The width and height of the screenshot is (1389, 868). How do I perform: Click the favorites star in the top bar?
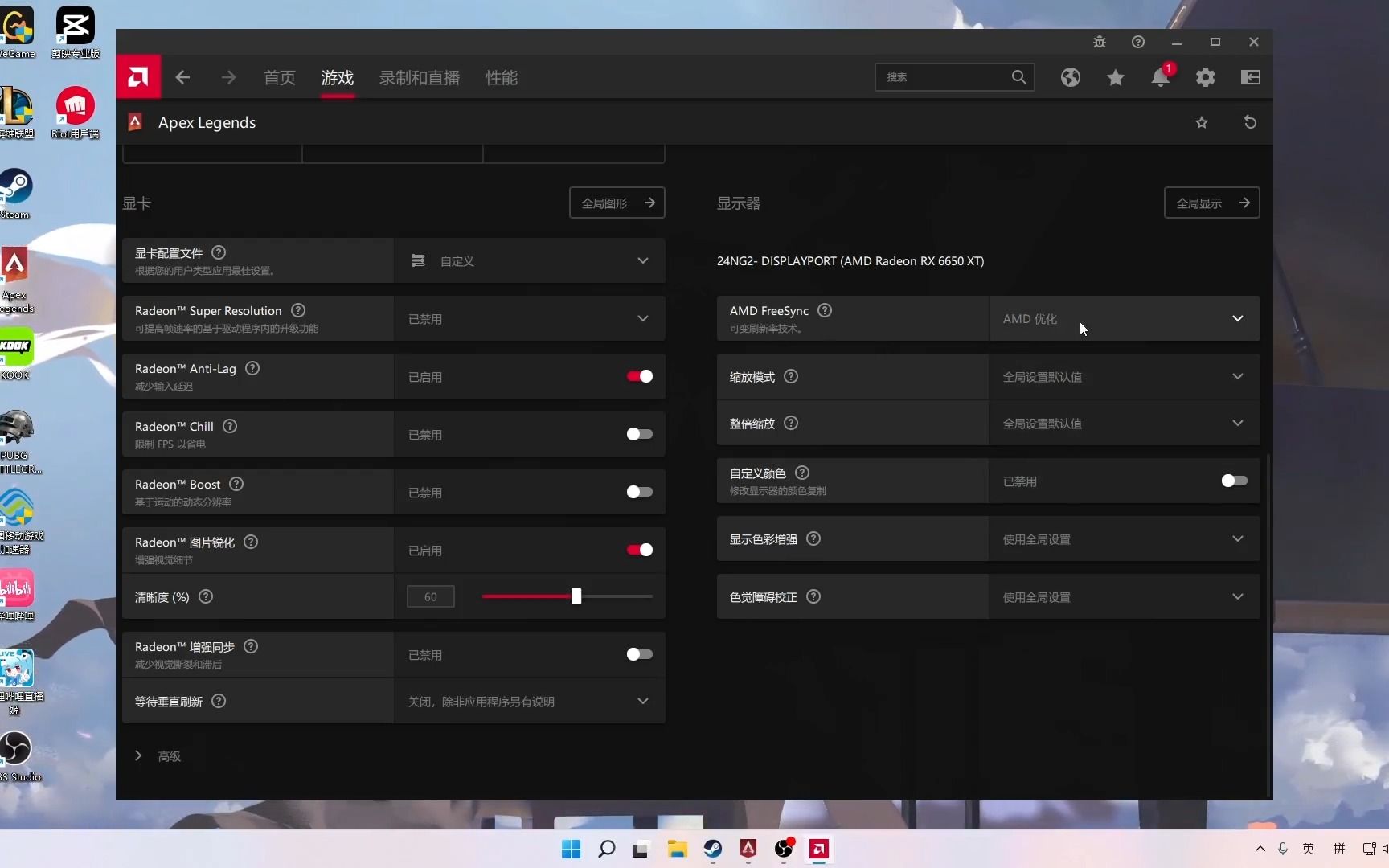[1115, 77]
